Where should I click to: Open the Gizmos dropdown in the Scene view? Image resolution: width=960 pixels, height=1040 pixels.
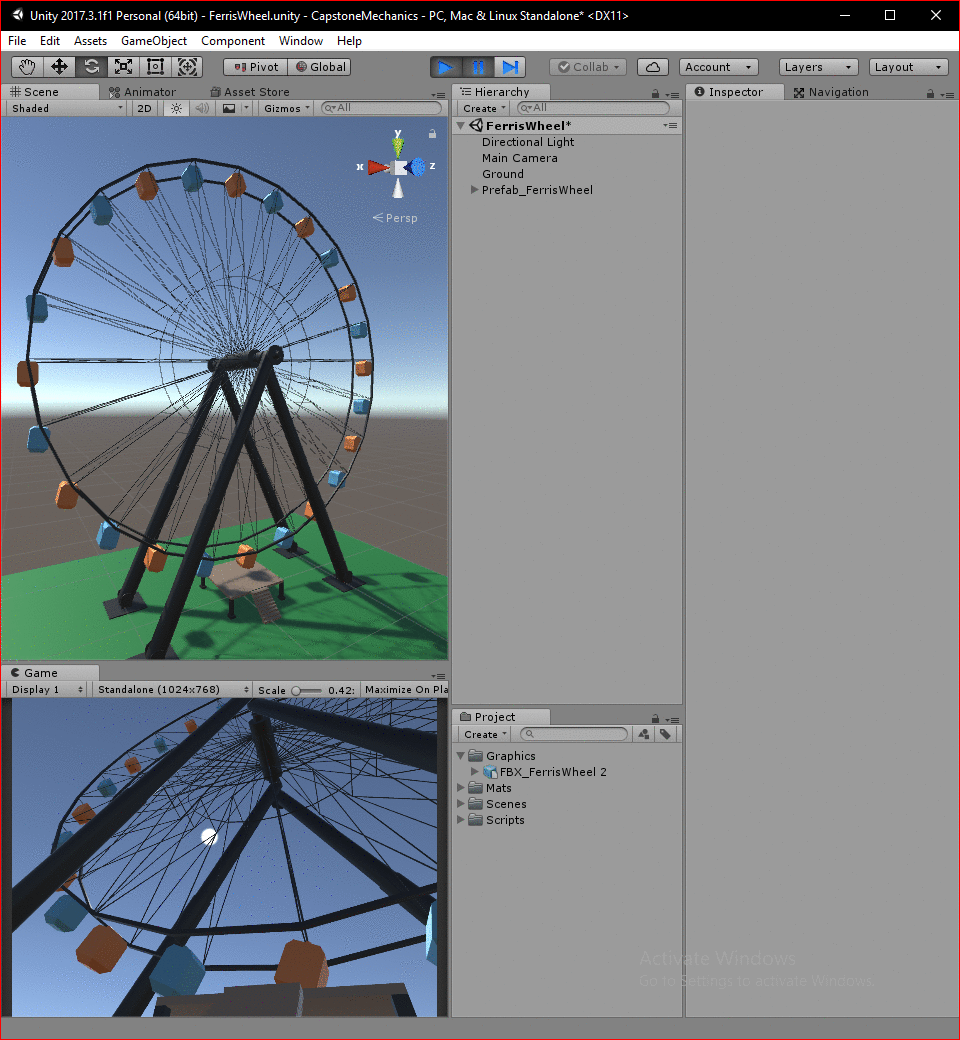tap(283, 108)
